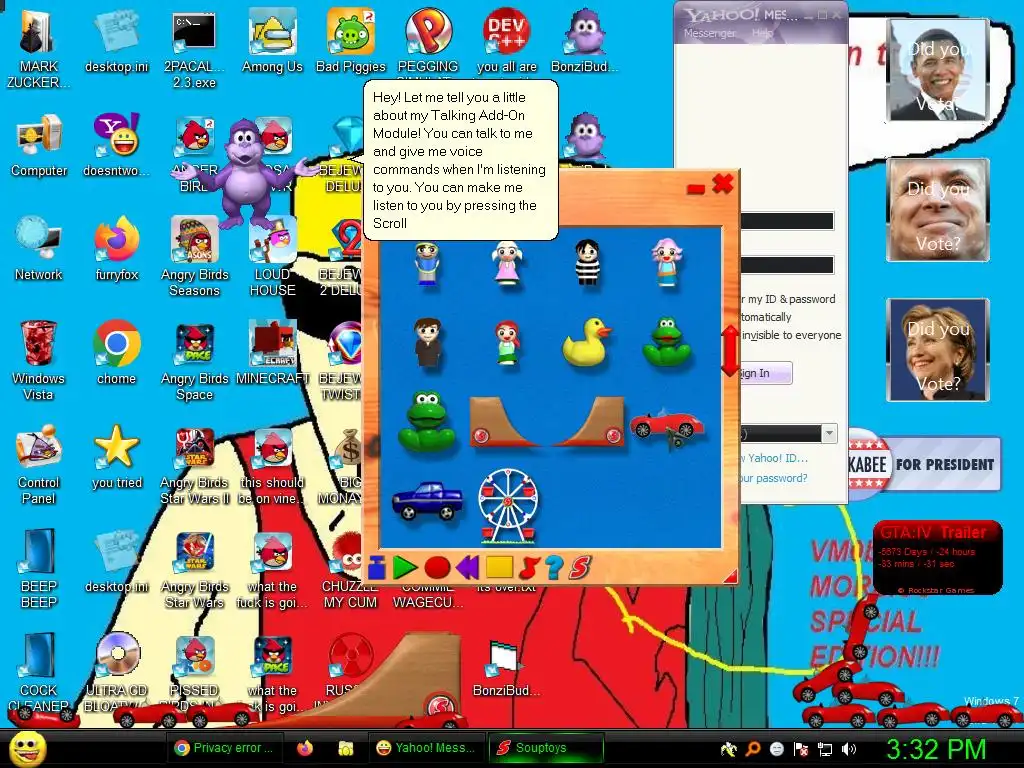Select the Bad Piggies desktop icon
1024x768 pixels.
click(351, 41)
